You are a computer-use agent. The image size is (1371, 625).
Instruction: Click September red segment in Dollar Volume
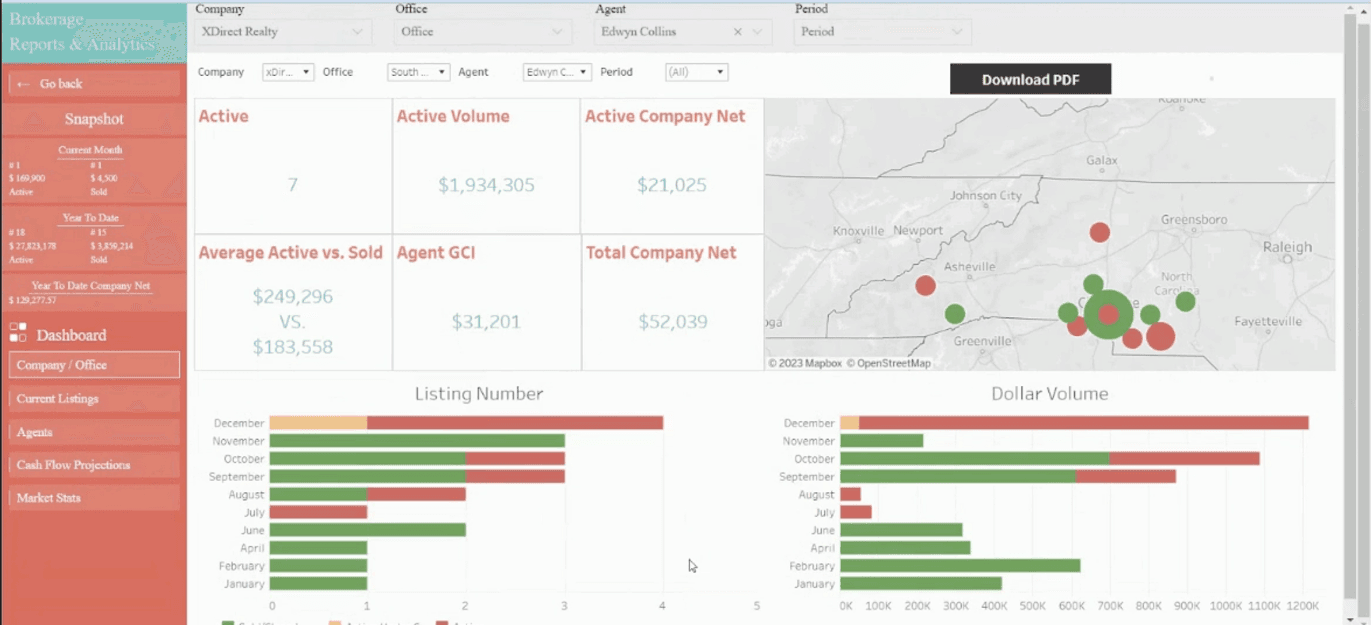1126,477
